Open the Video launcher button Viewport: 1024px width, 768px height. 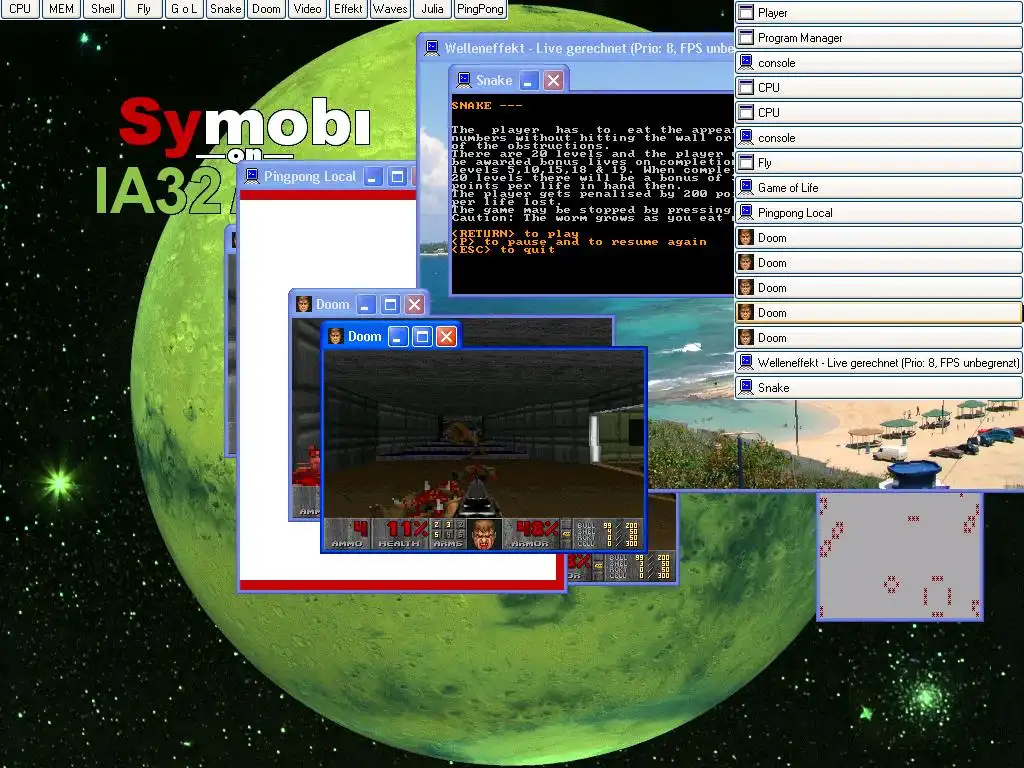[307, 9]
